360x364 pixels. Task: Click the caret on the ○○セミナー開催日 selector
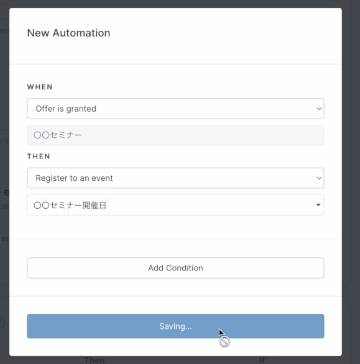point(319,205)
